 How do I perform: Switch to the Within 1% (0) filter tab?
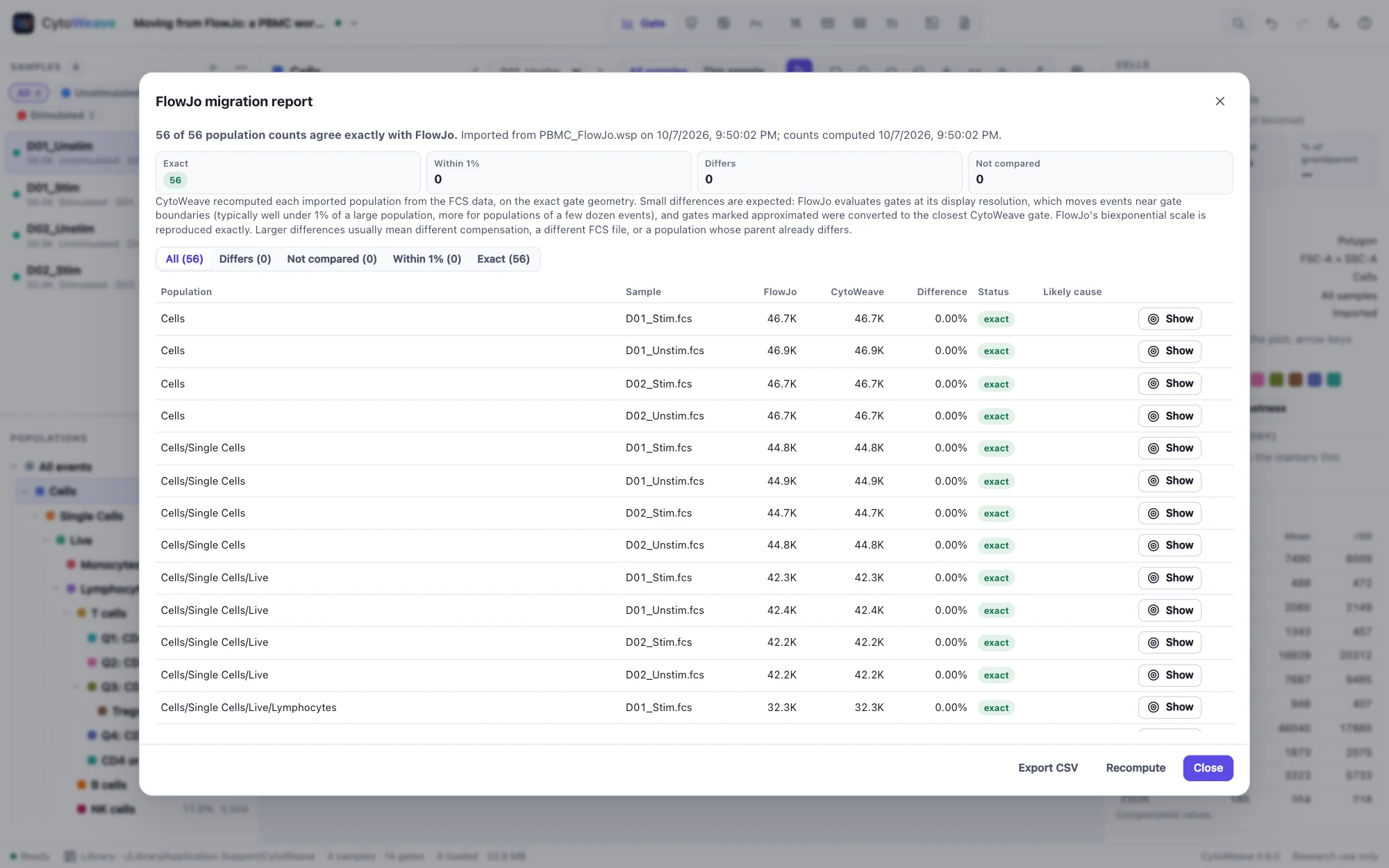pos(427,259)
